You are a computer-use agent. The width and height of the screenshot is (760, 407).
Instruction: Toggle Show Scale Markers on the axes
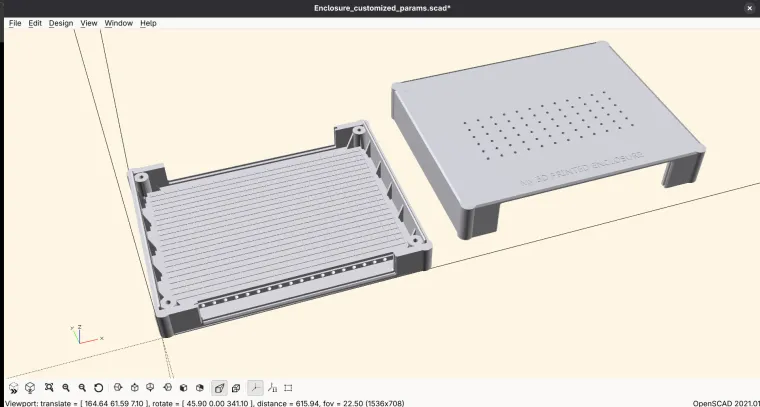[x=272, y=388]
